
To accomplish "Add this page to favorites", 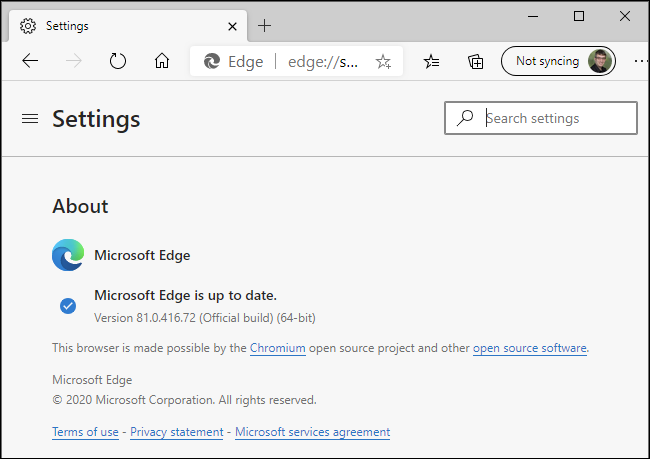I will pyautogui.click(x=383, y=62).
